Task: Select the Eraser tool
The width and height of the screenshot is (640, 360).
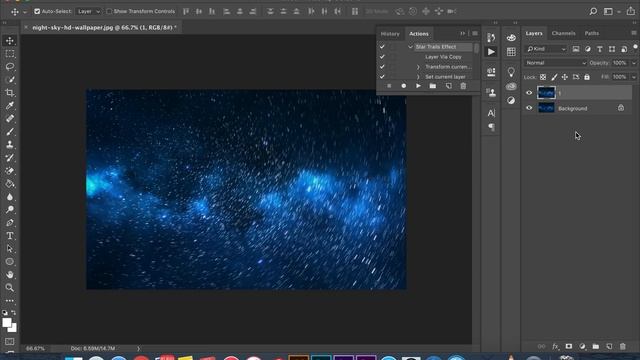Action: [x=10, y=171]
